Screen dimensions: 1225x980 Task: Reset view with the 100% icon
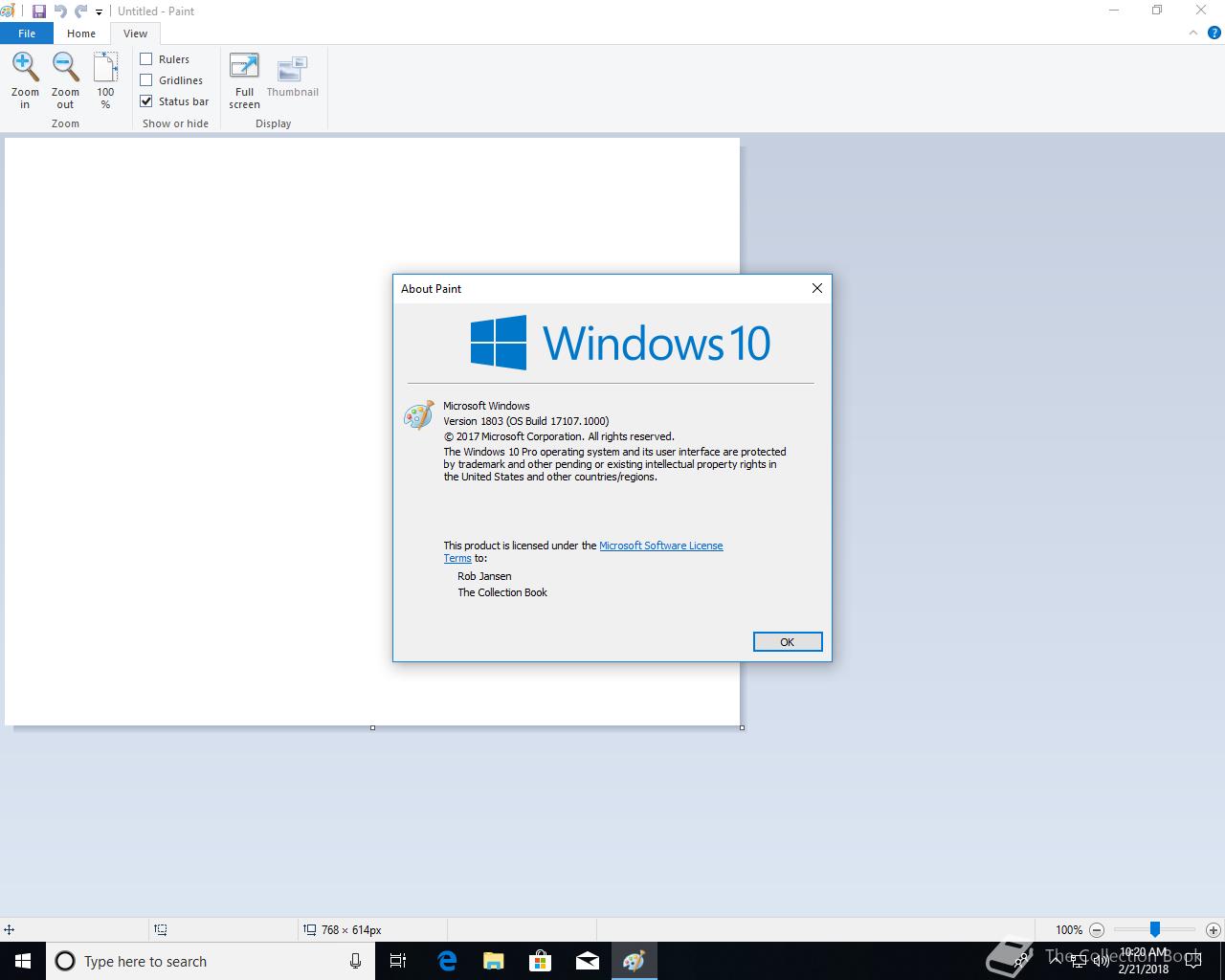point(105,67)
